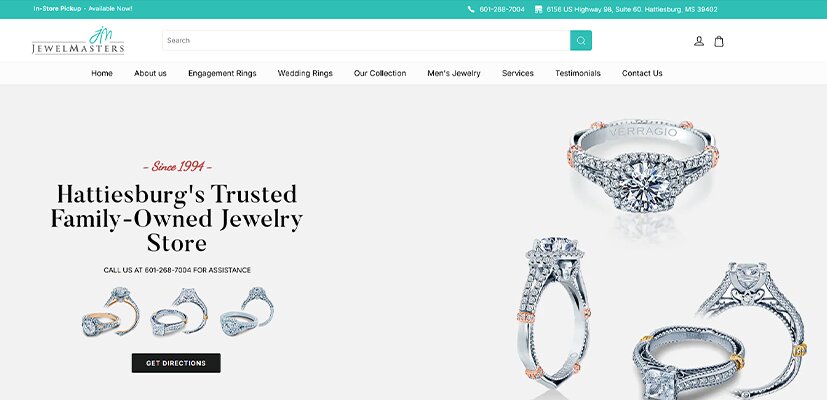Click the phone icon in top bar
This screenshot has width=827, height=400.
(x=471, y=9)
